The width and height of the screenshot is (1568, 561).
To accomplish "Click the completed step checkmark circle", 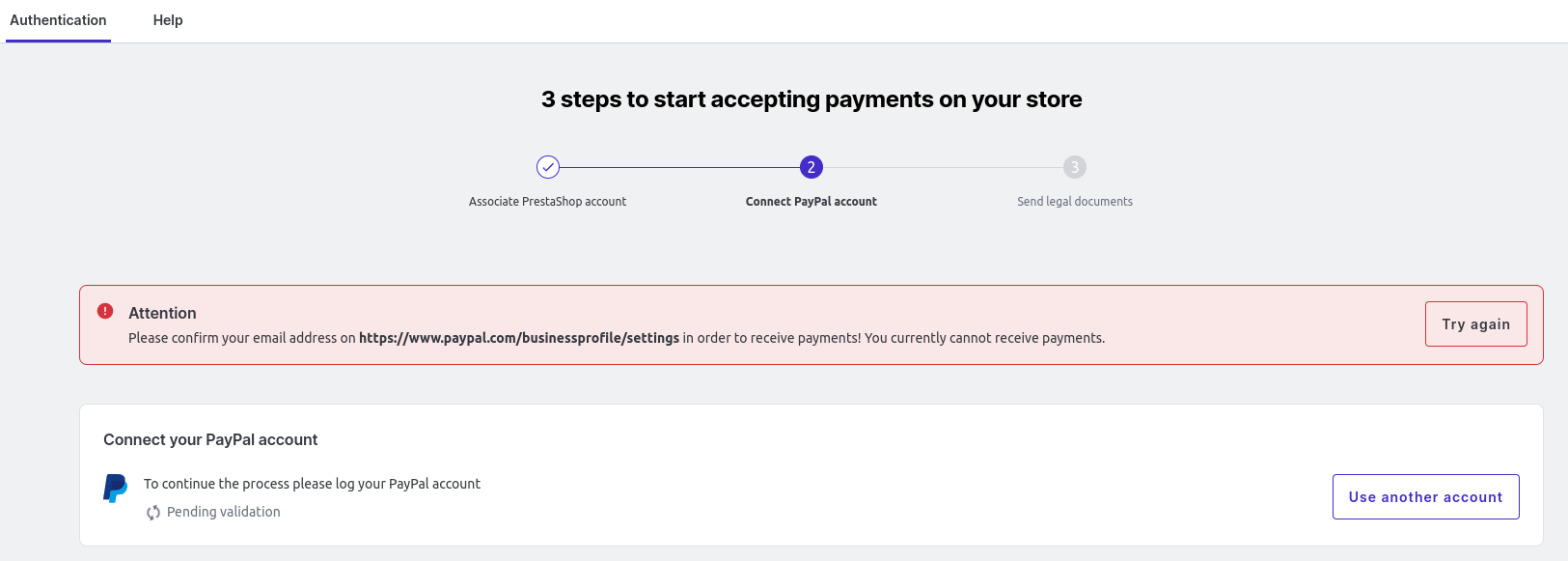I will [548, 167].
